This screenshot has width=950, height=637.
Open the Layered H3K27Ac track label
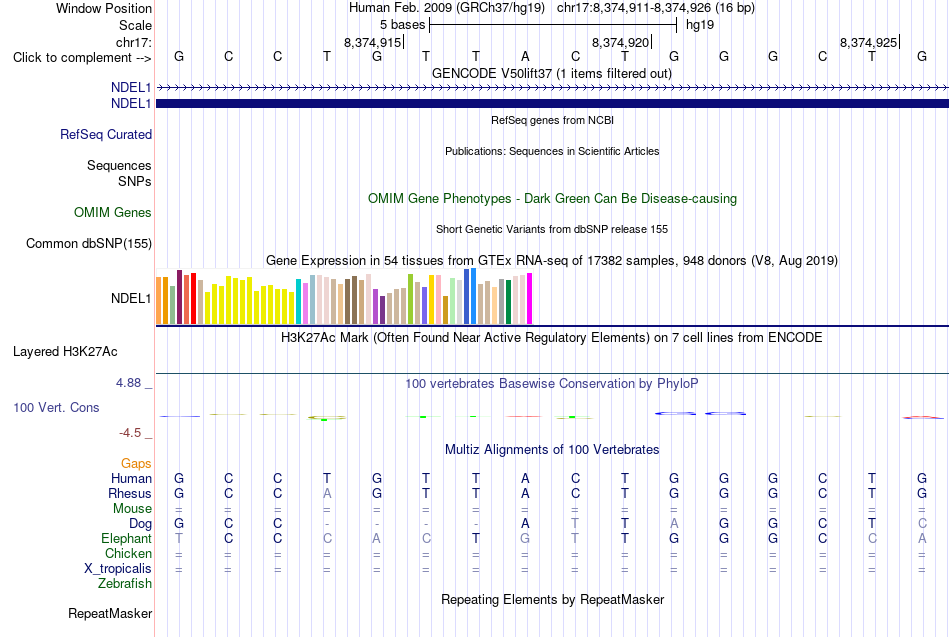point(65,352)
